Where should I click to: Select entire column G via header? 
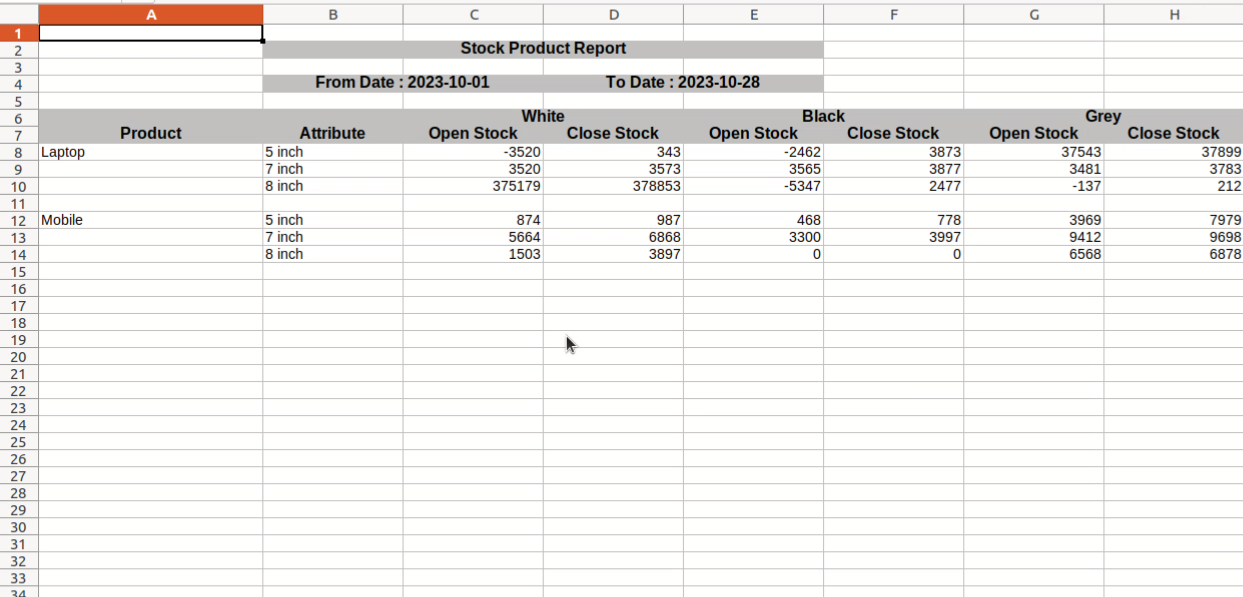point(1033,14)
